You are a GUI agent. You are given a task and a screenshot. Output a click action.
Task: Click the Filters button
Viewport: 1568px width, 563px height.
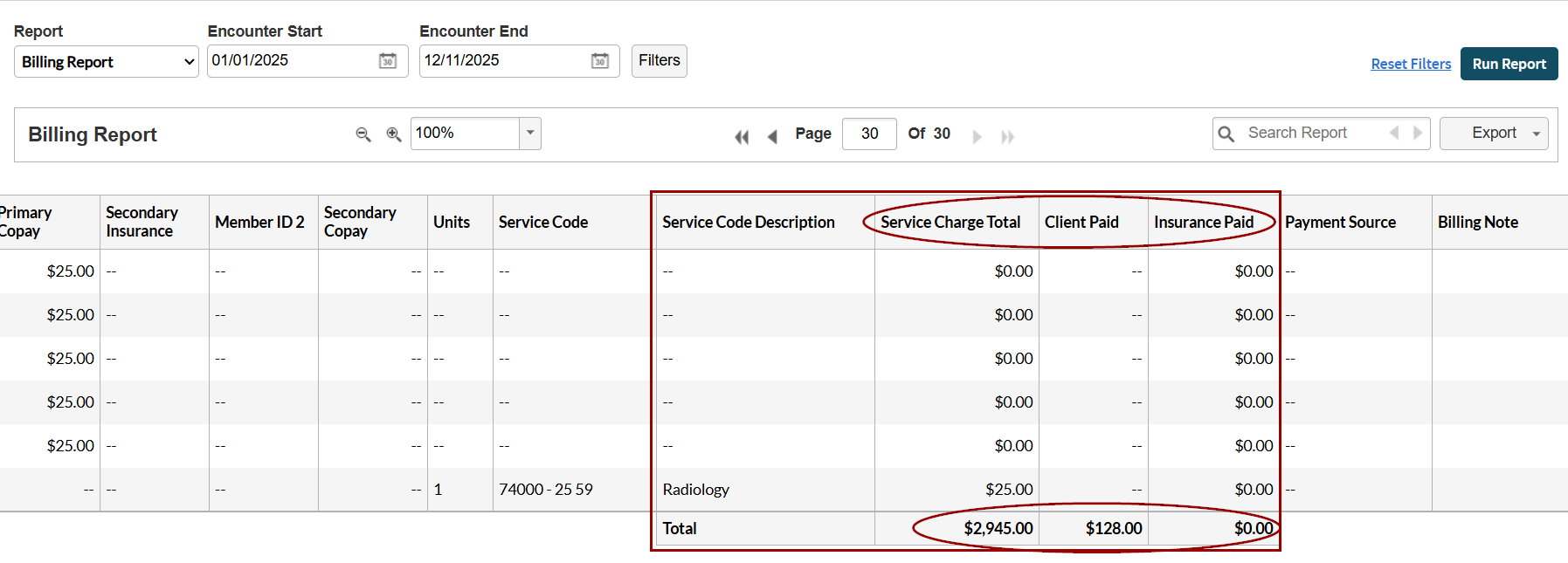(659, 61)
